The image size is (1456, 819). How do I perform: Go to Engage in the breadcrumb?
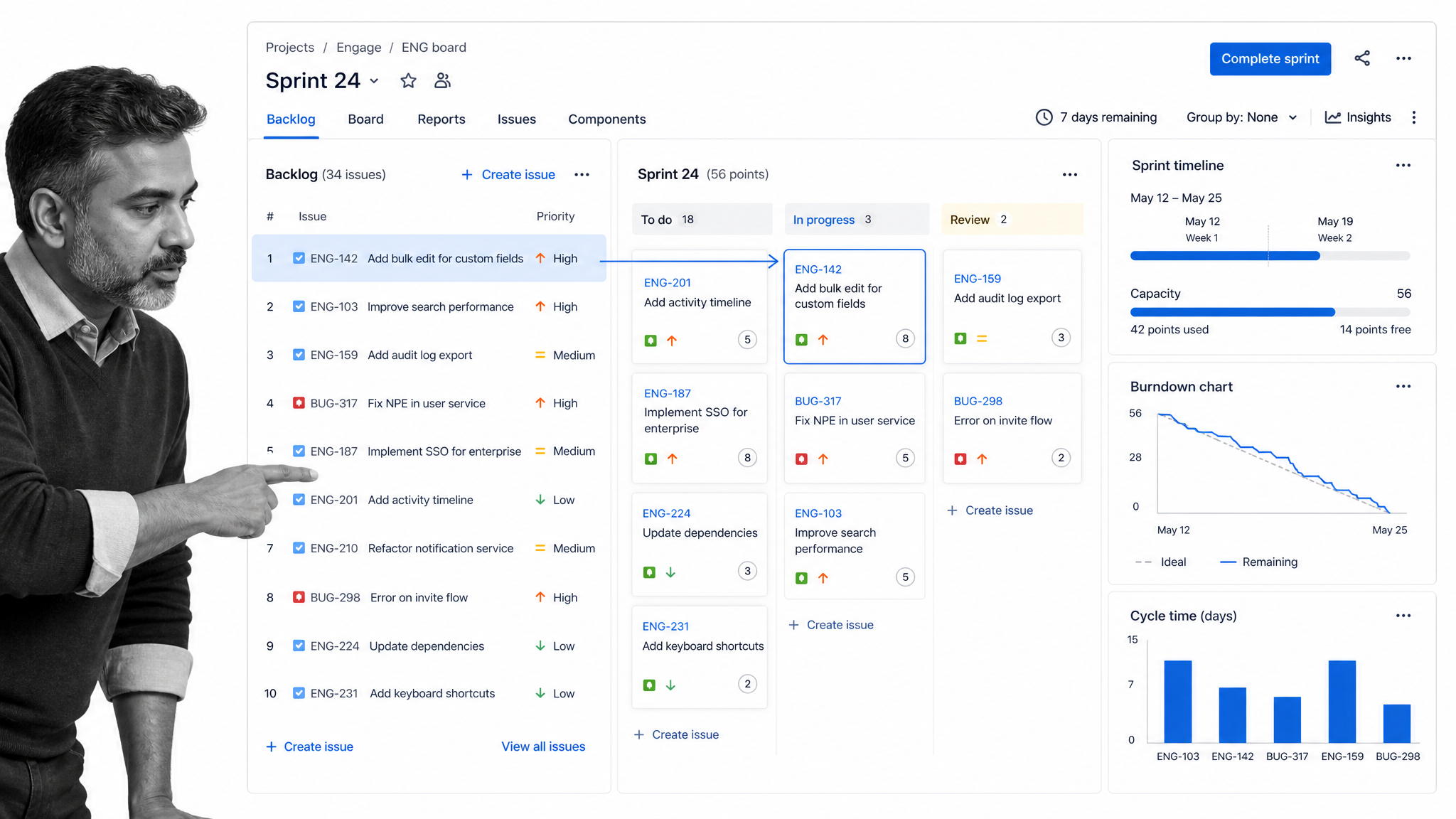pos(359,48)
